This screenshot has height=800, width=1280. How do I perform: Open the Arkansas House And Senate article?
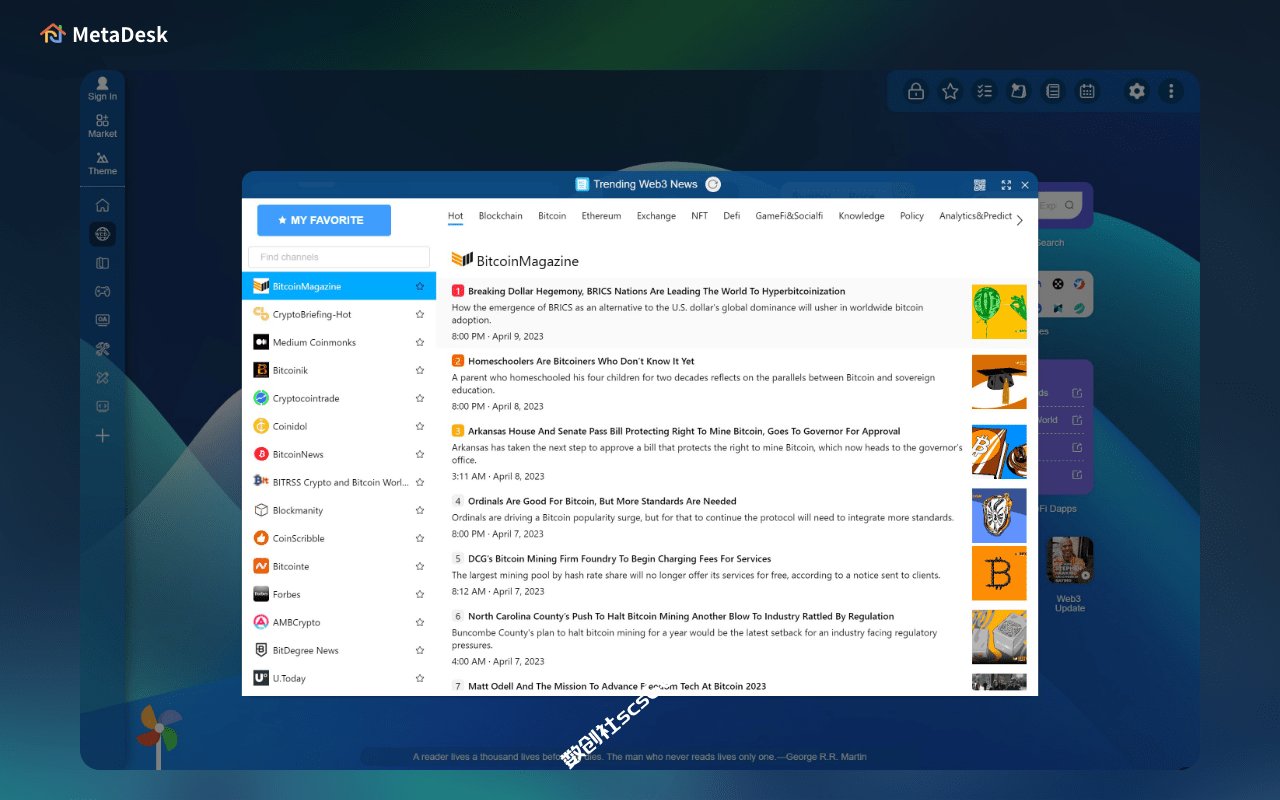coord(684,431)
